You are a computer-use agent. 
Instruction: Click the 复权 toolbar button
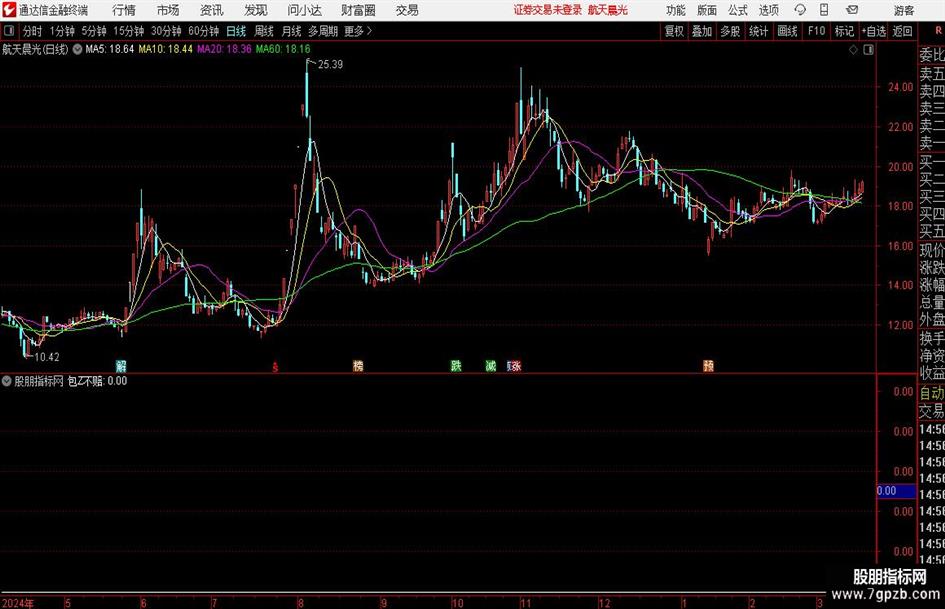674,31
